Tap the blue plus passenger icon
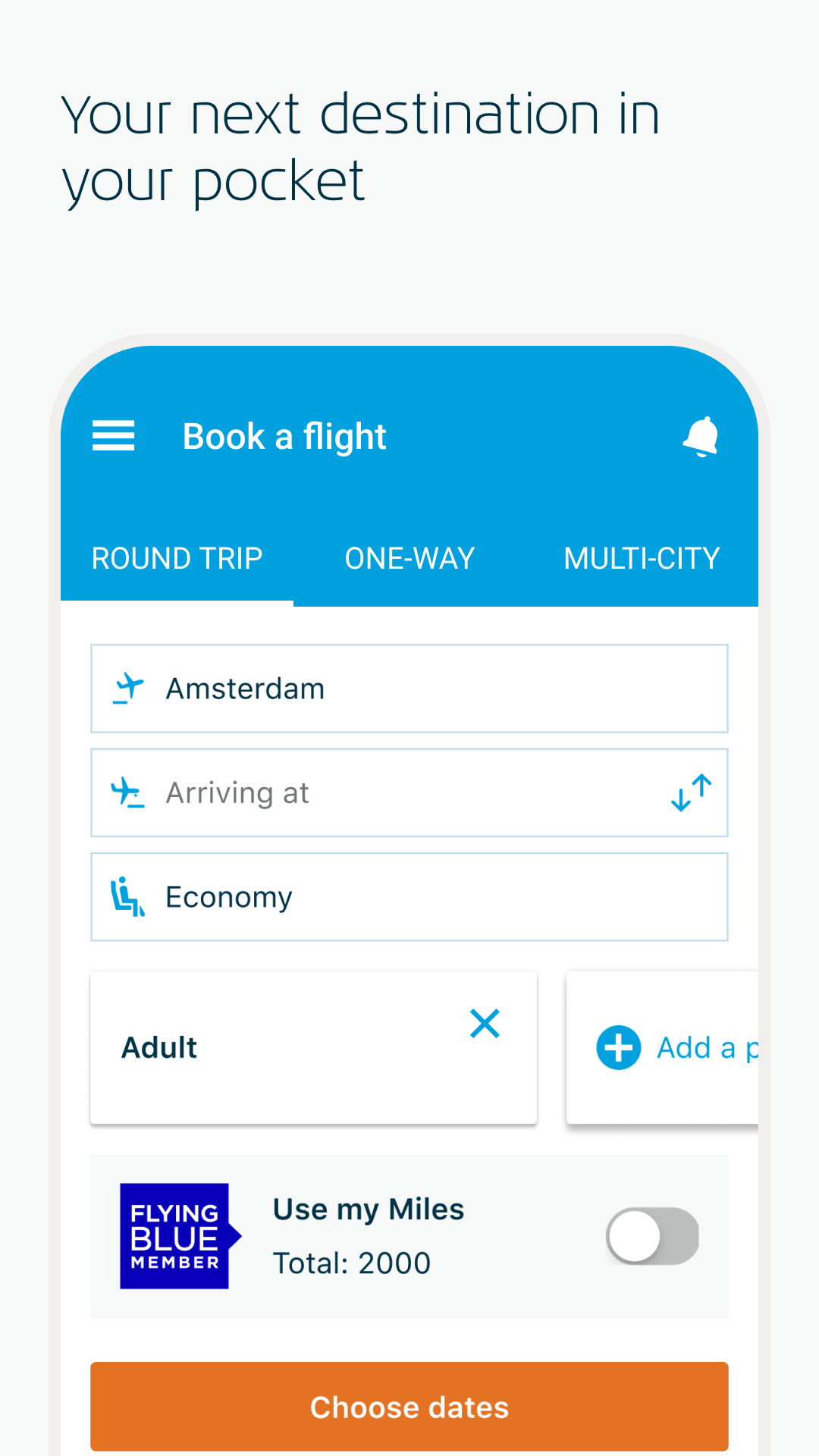The image size is (819, 1456). (x=619, y=1048)
